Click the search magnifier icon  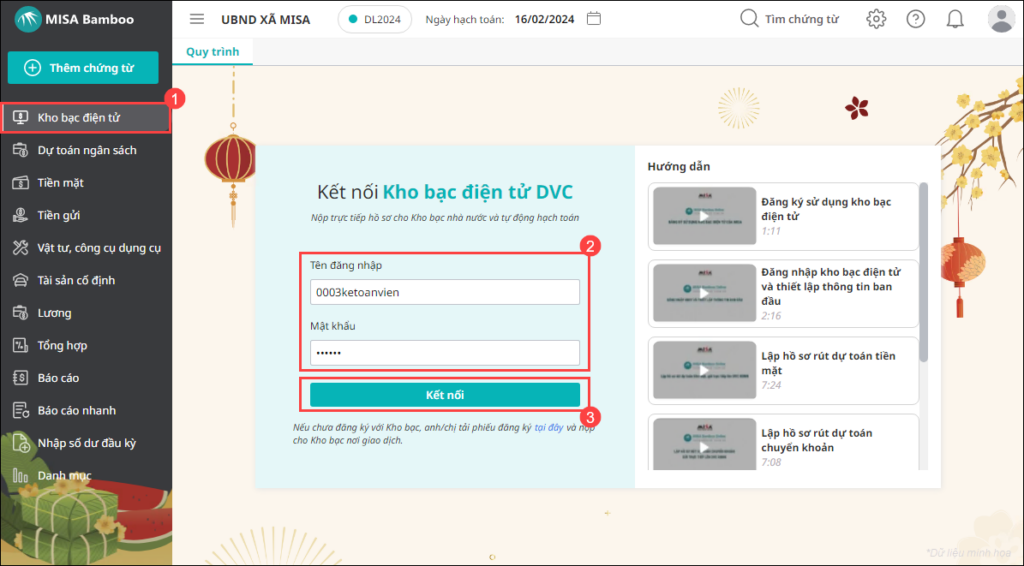(749, 18)
